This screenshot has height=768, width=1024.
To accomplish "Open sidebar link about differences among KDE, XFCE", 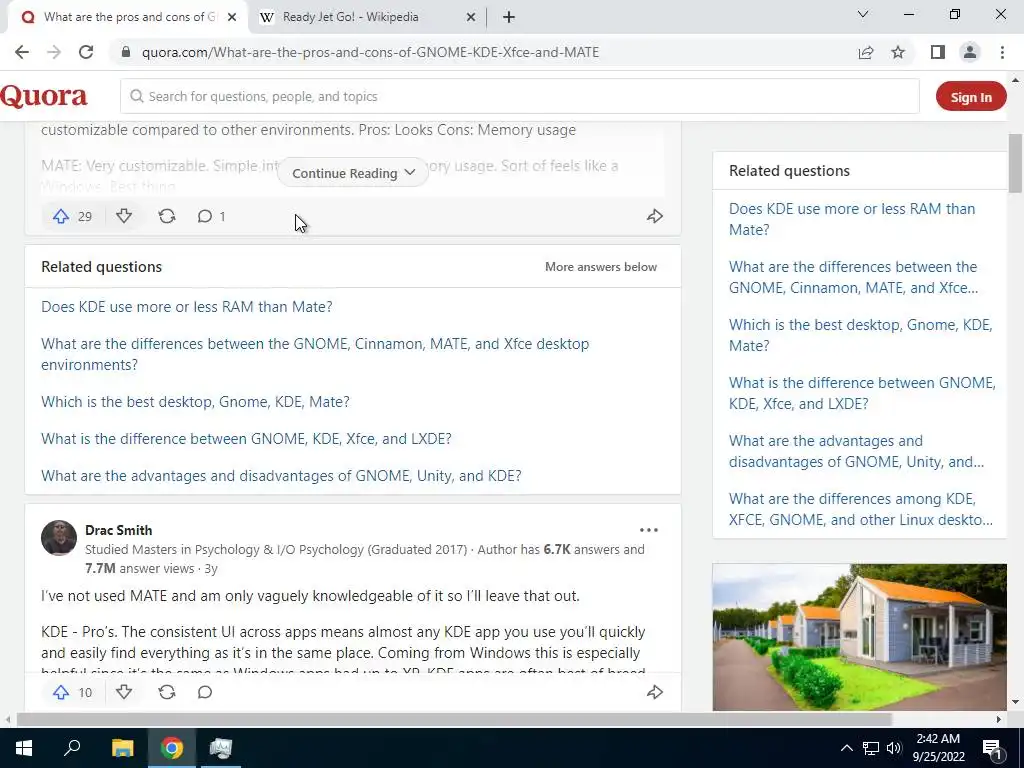I will pos(861,509).
